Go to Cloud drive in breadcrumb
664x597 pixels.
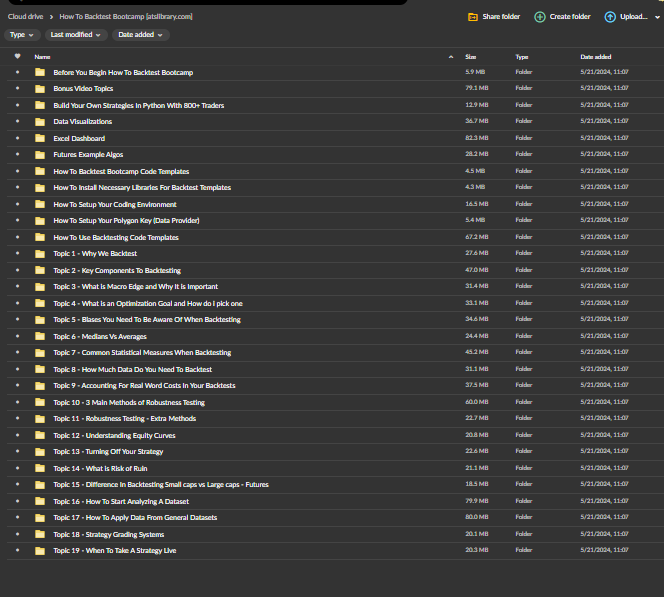pos(24,17)
